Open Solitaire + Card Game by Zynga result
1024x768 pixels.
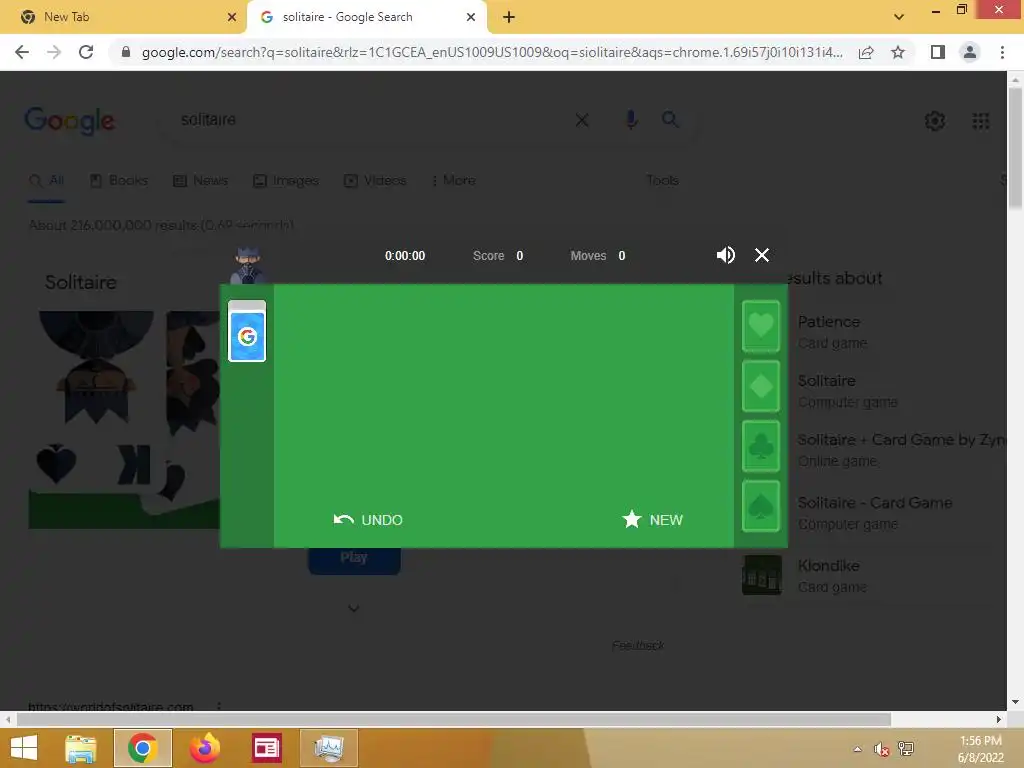tap(901, 449)
